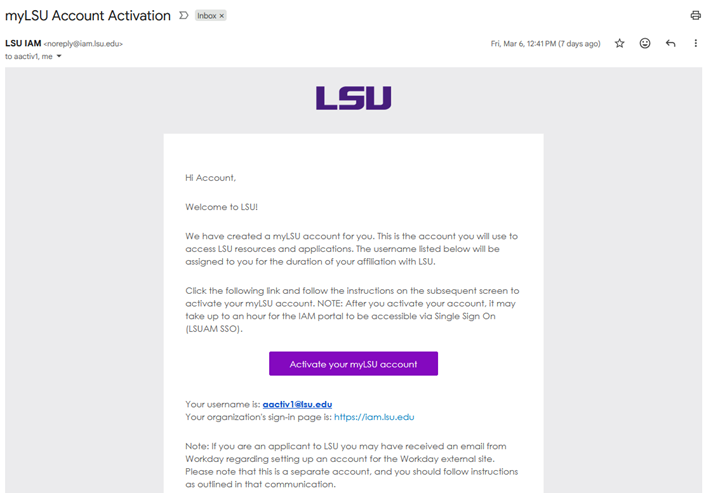The width and height of the screenshot is (706, 493).
Task: Star the LSU IAM message
Action: point(619,44)
